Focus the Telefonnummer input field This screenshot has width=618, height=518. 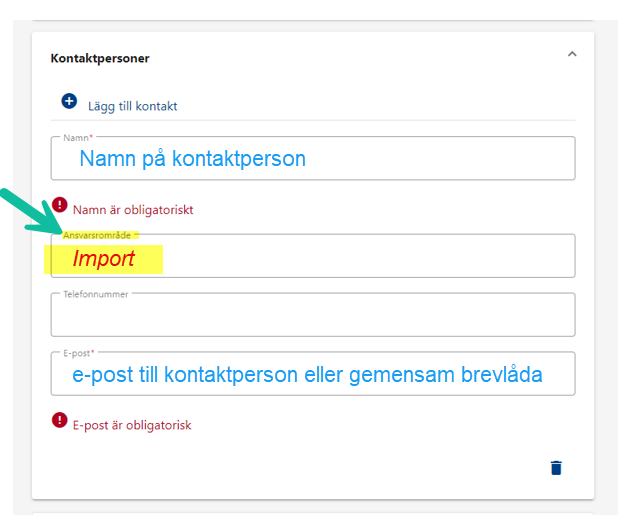313,315
